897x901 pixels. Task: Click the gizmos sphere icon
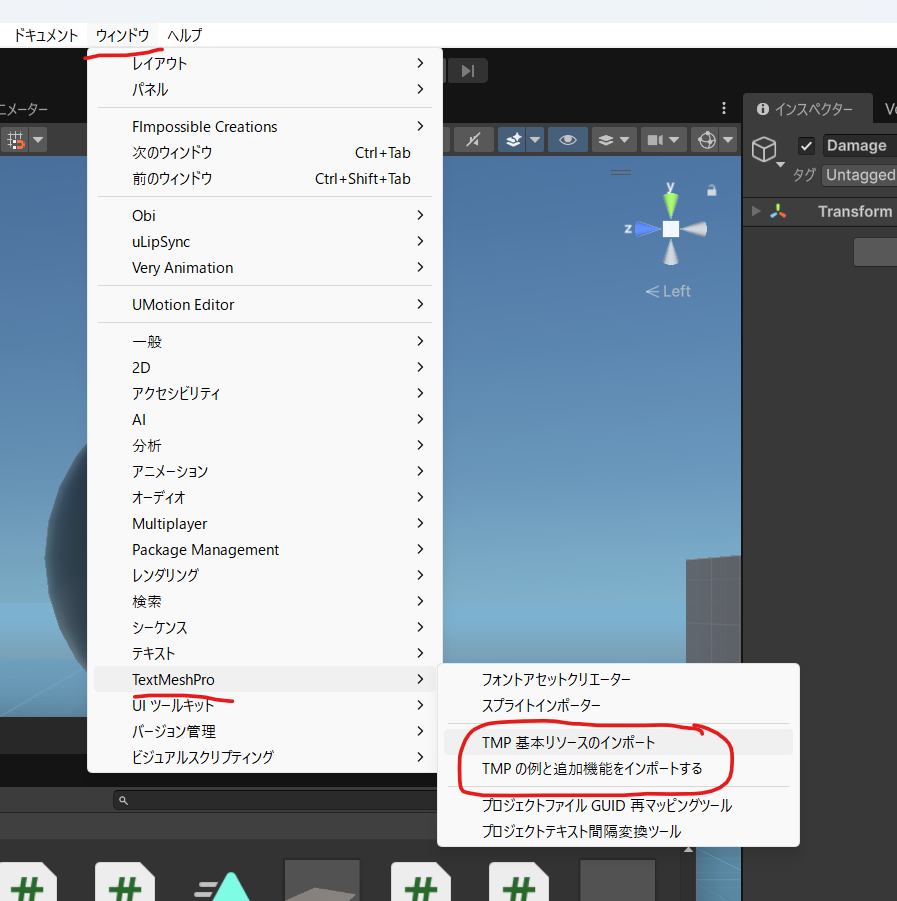click(706, 140)
